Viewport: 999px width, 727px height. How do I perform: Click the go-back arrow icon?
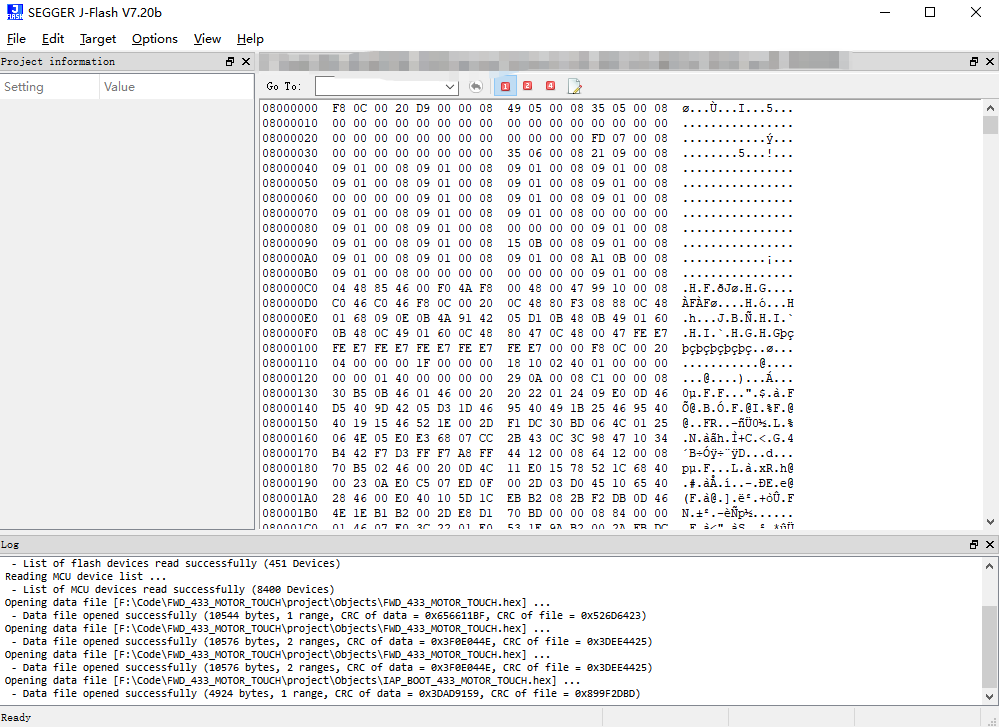tap(475, 86)
